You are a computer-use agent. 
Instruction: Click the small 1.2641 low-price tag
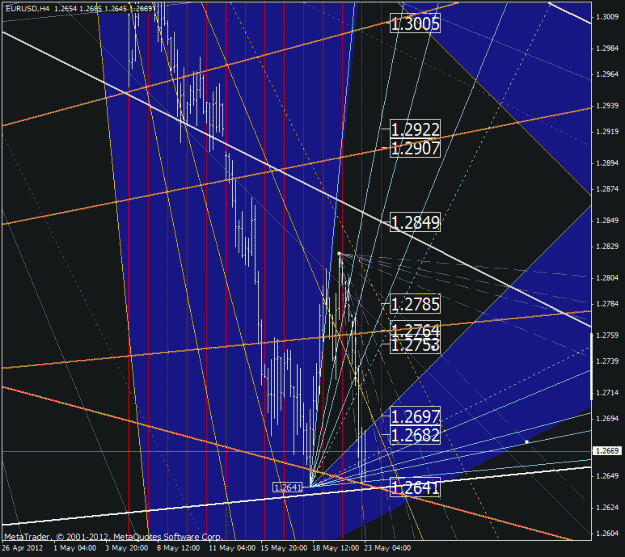287,487
